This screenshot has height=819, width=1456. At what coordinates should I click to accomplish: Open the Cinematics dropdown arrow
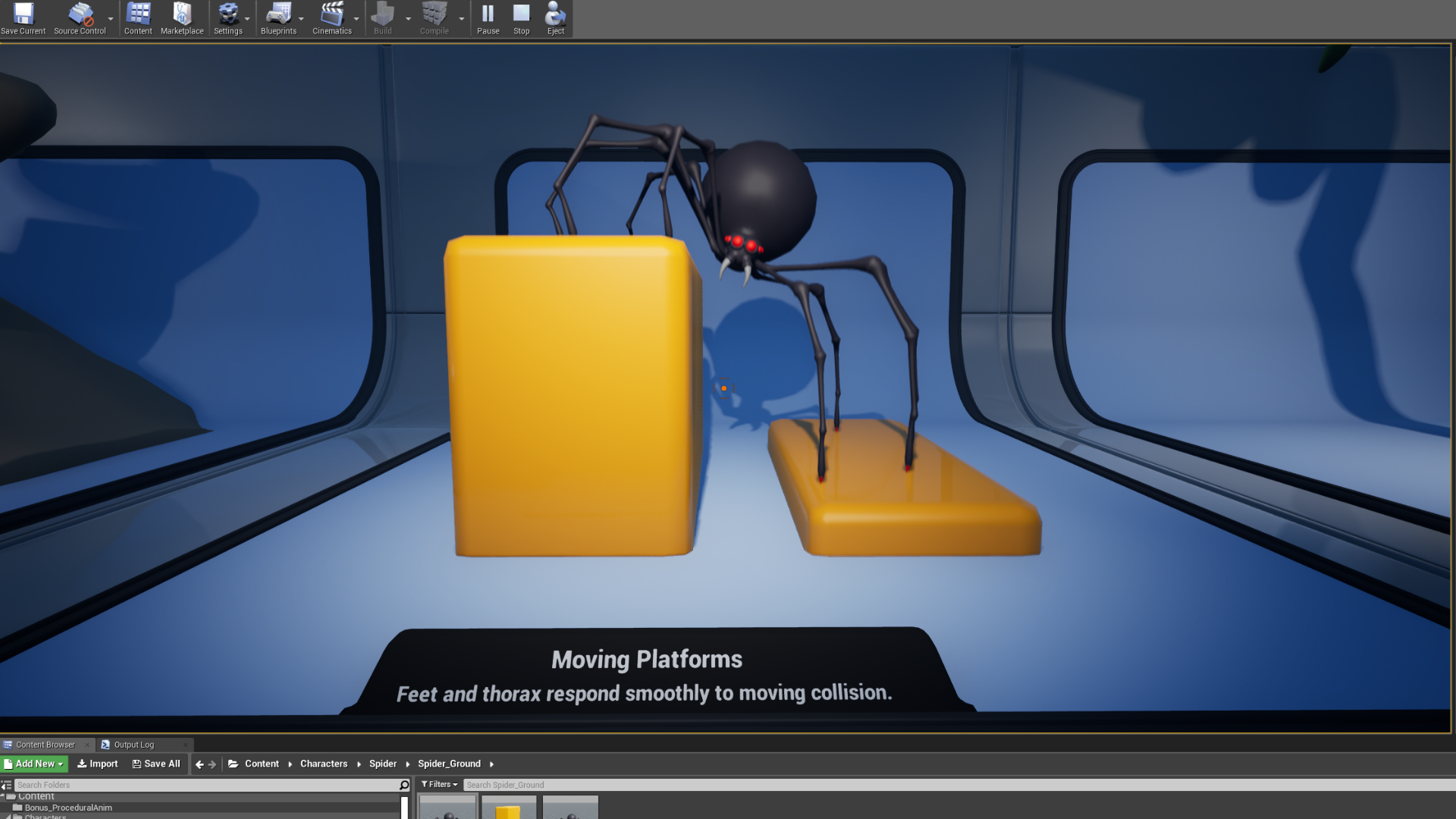coord(356,19)
